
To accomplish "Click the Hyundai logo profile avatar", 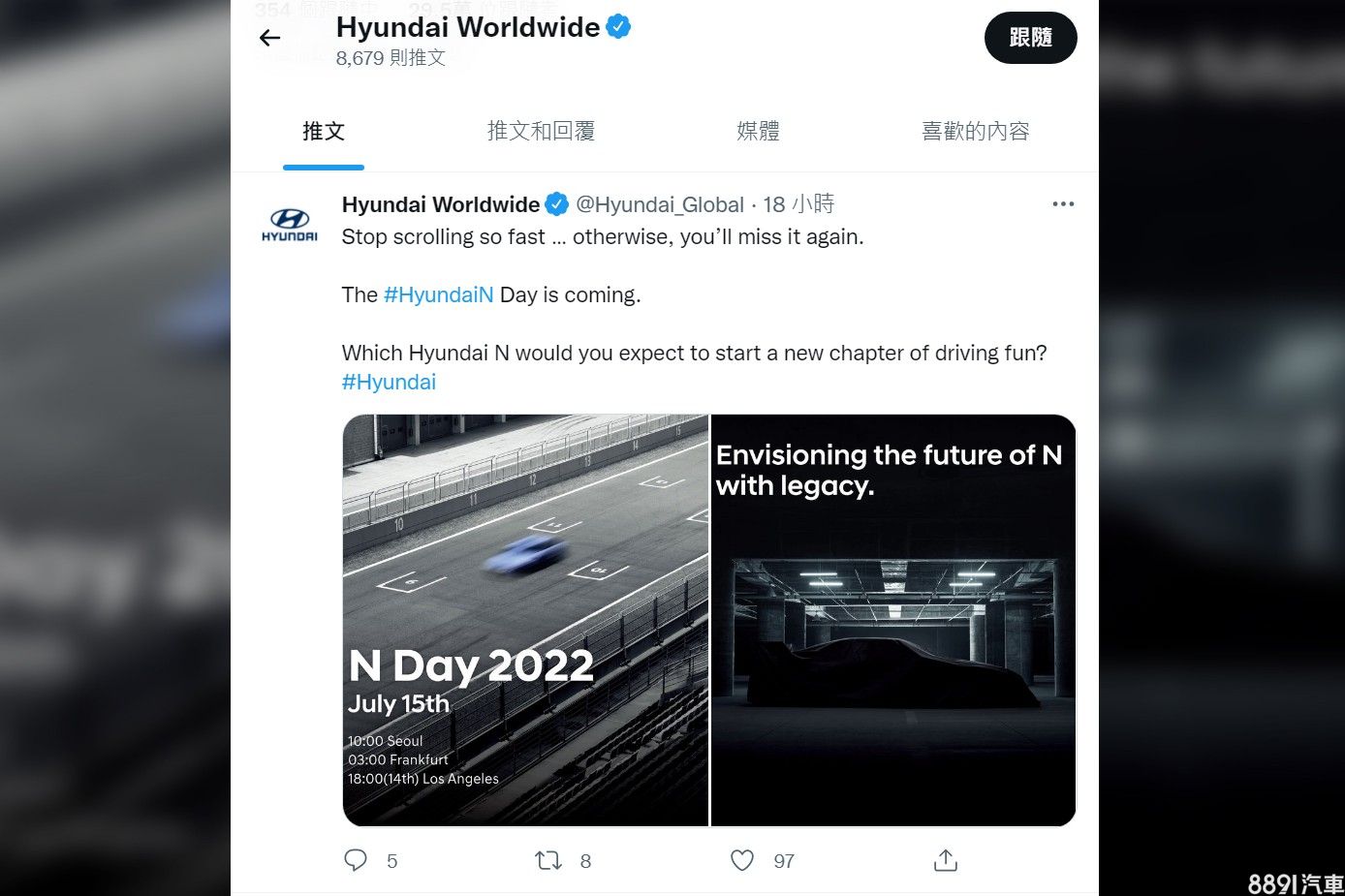I will tap(290, 225).
